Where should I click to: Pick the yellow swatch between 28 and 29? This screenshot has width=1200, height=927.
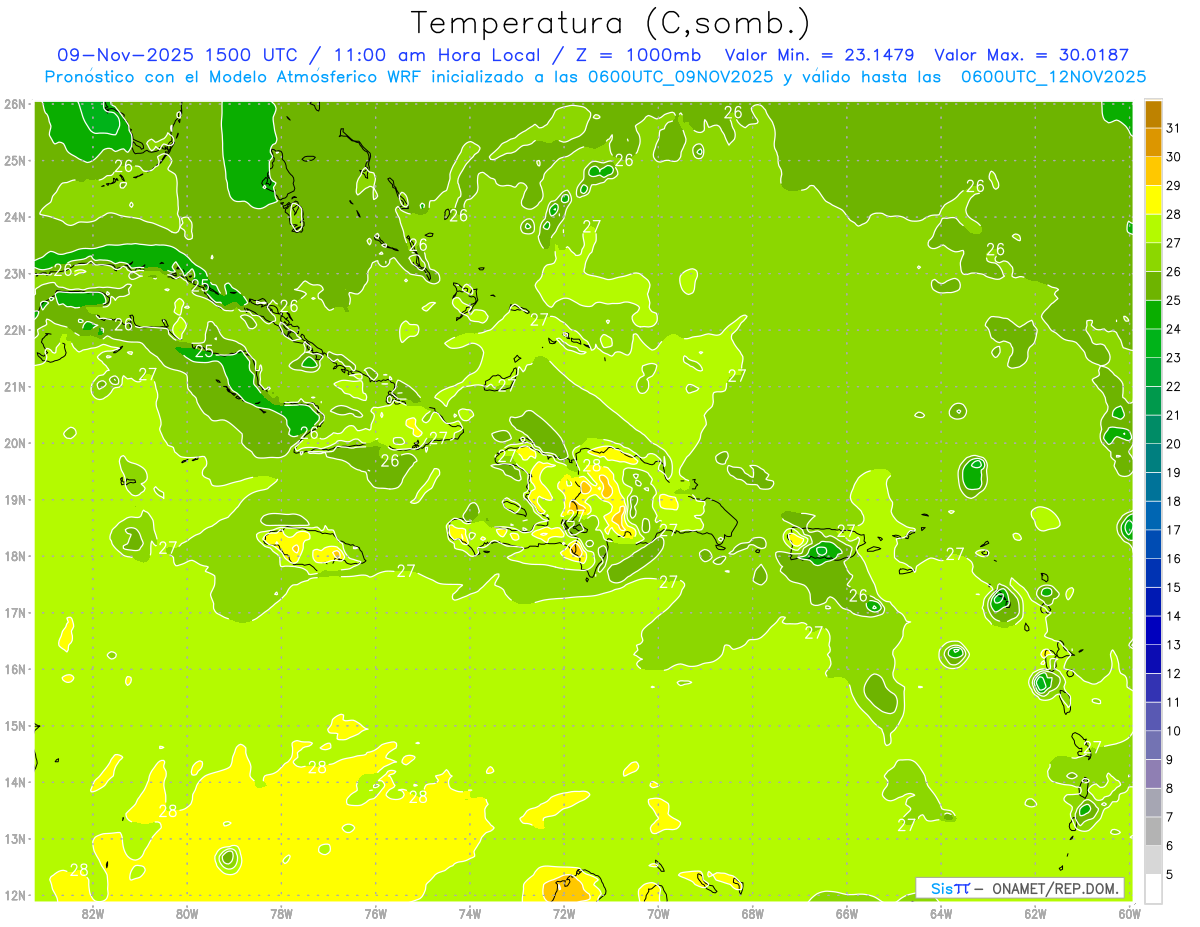[x=1153, y=200]
